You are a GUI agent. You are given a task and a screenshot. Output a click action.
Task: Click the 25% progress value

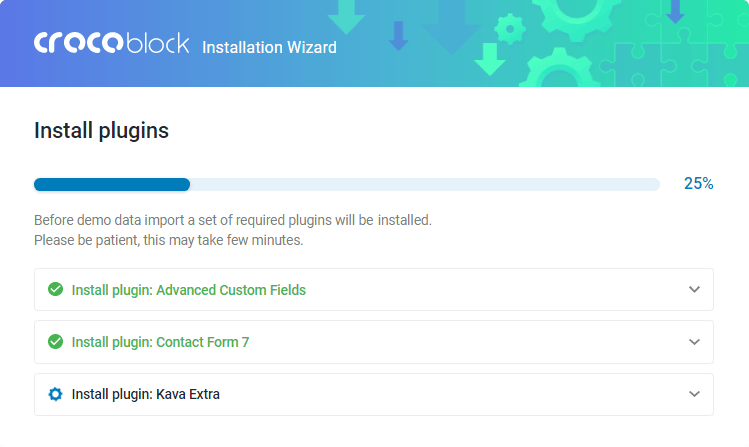pos(698,183)
